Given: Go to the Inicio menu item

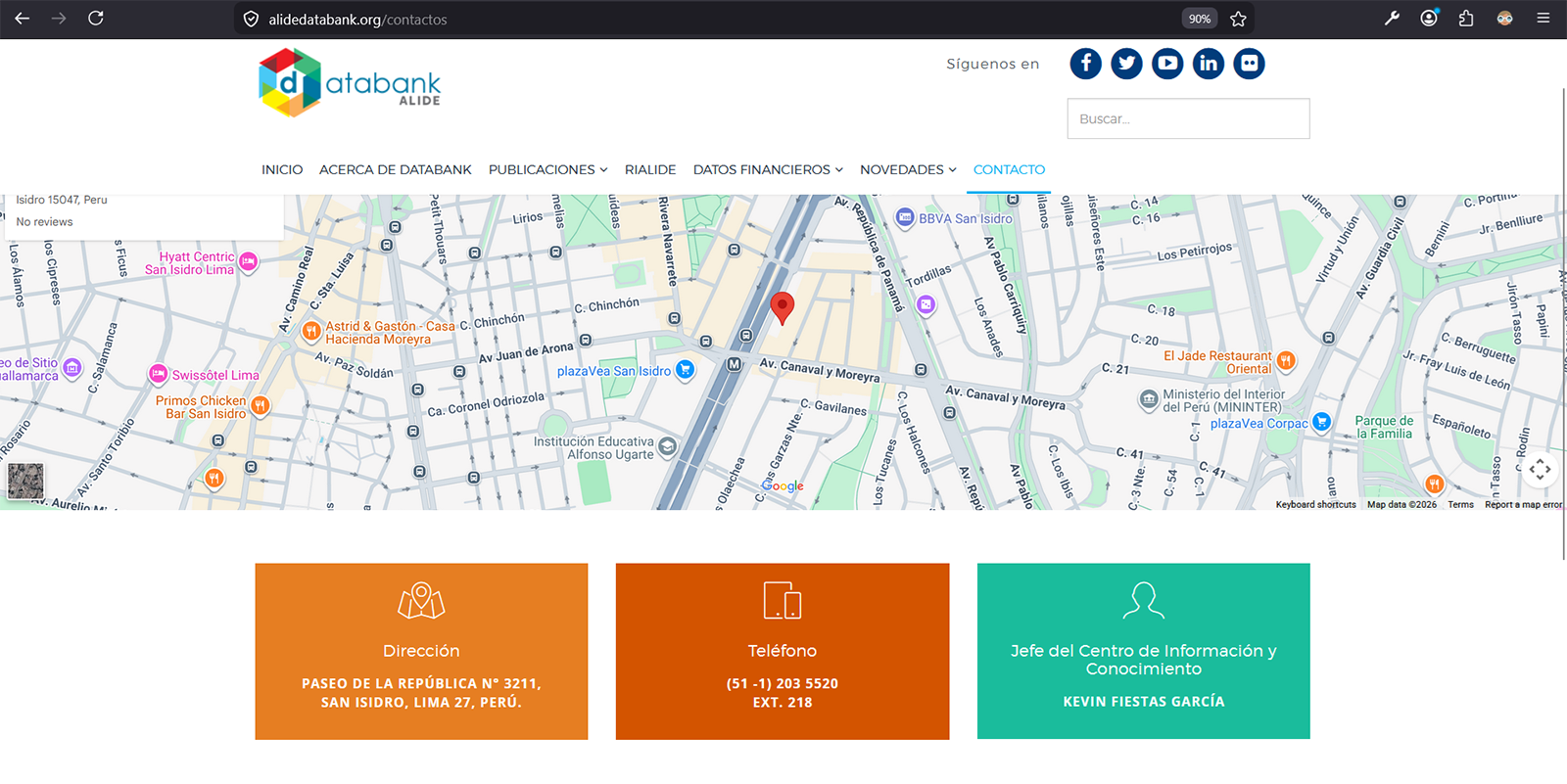Looking at the screenshot, I should click(282, 169).
